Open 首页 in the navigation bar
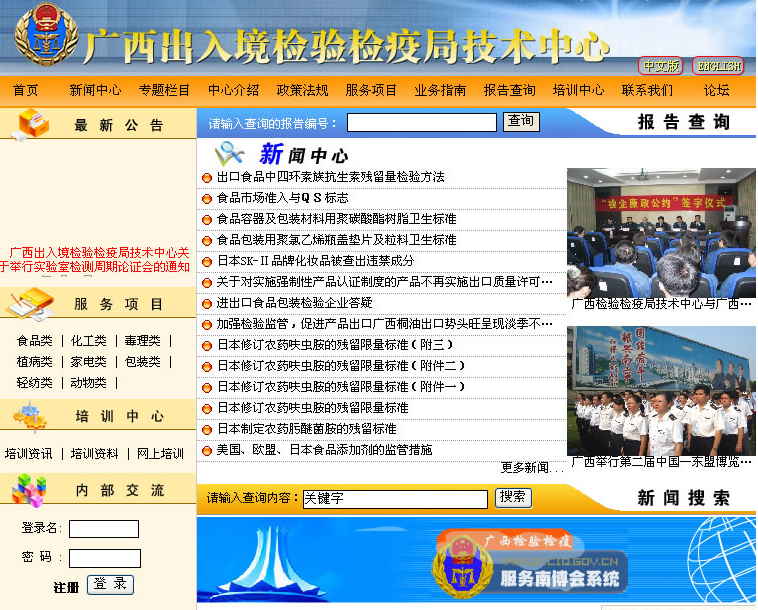Image resolution: width=758 pixels, height=610 pixels. tap(26, 90)
